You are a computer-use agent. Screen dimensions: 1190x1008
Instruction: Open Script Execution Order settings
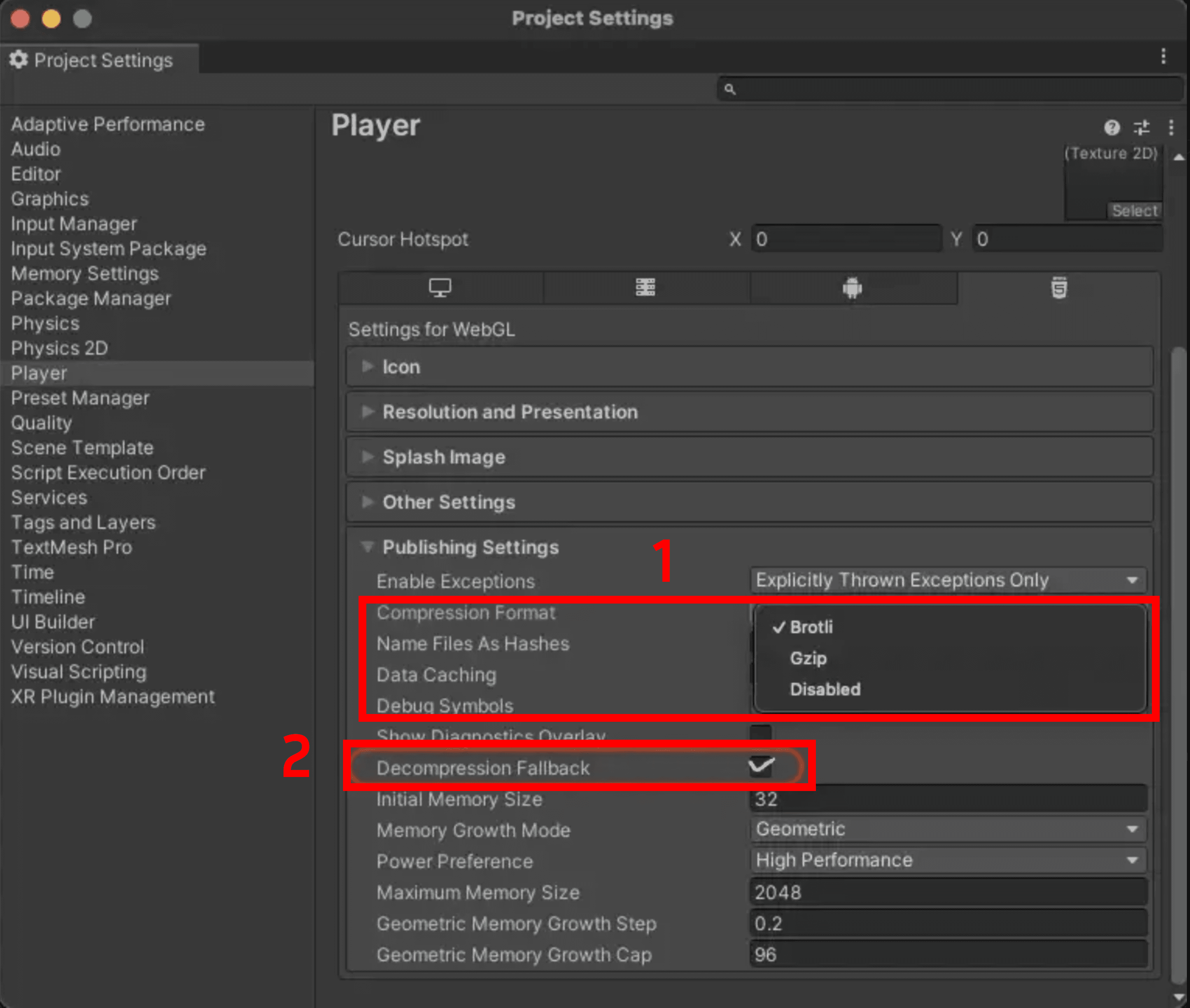[108, 472]
